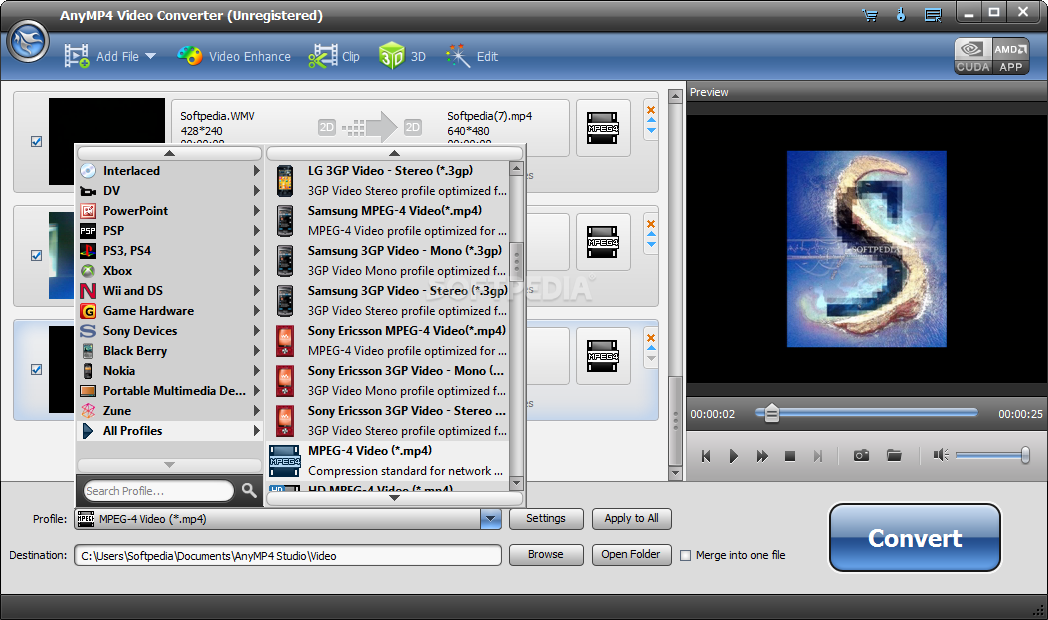Expand the PSP category
Image resolution: width=1048 pixels, height=620 pixels.
point(257,230)
